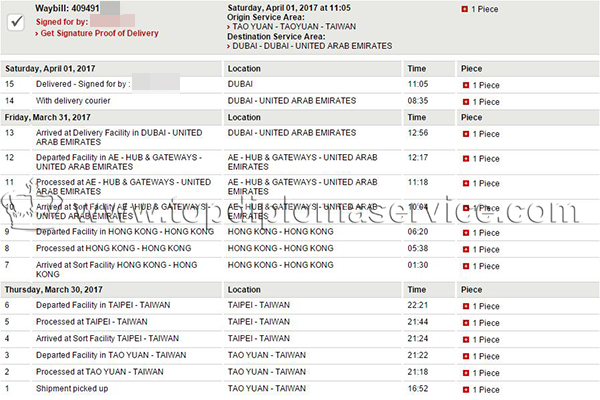Click the red arrow before TAO YUAN origin
The width and height of the screenshot is (600, 400).
228,27
